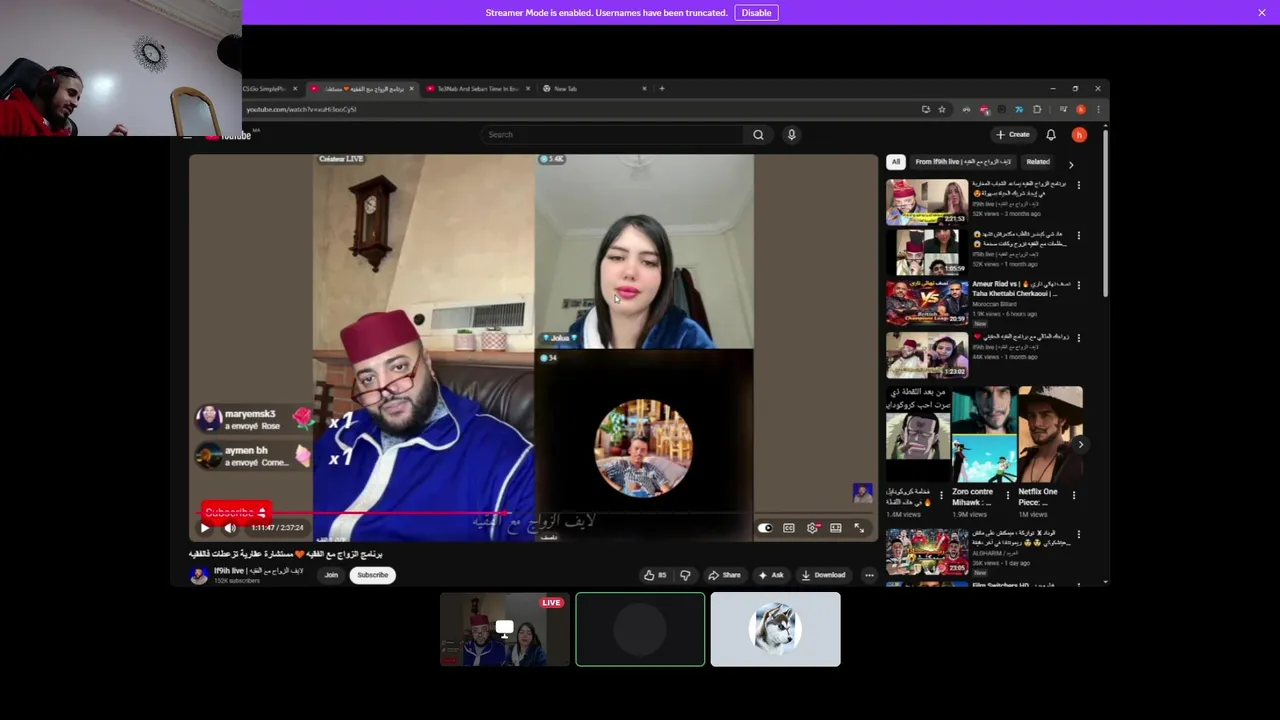This screenshot has width=1280, height=720.
Task: Click the translate extension icon in toolbar
Action: click(1019, 109)
